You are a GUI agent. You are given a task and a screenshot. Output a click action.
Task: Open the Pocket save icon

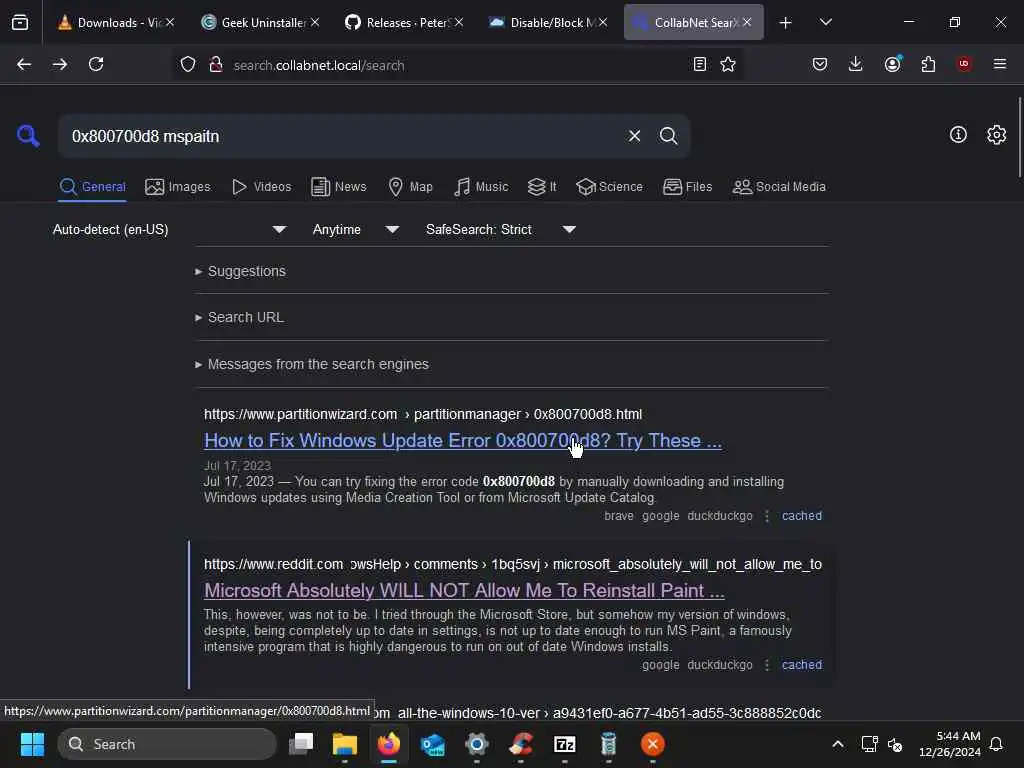click(x=820, y=64)
